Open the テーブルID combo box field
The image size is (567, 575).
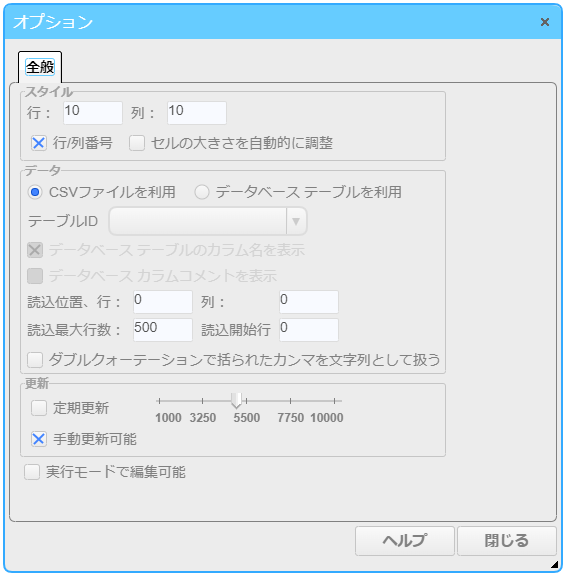208,221
